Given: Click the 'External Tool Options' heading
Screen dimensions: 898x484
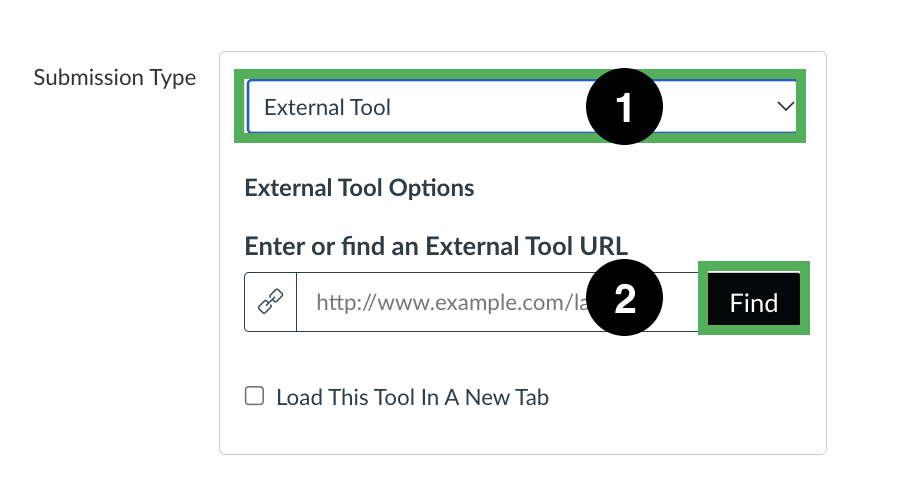Looking at the screenshot, I should (x=359, y=188).
